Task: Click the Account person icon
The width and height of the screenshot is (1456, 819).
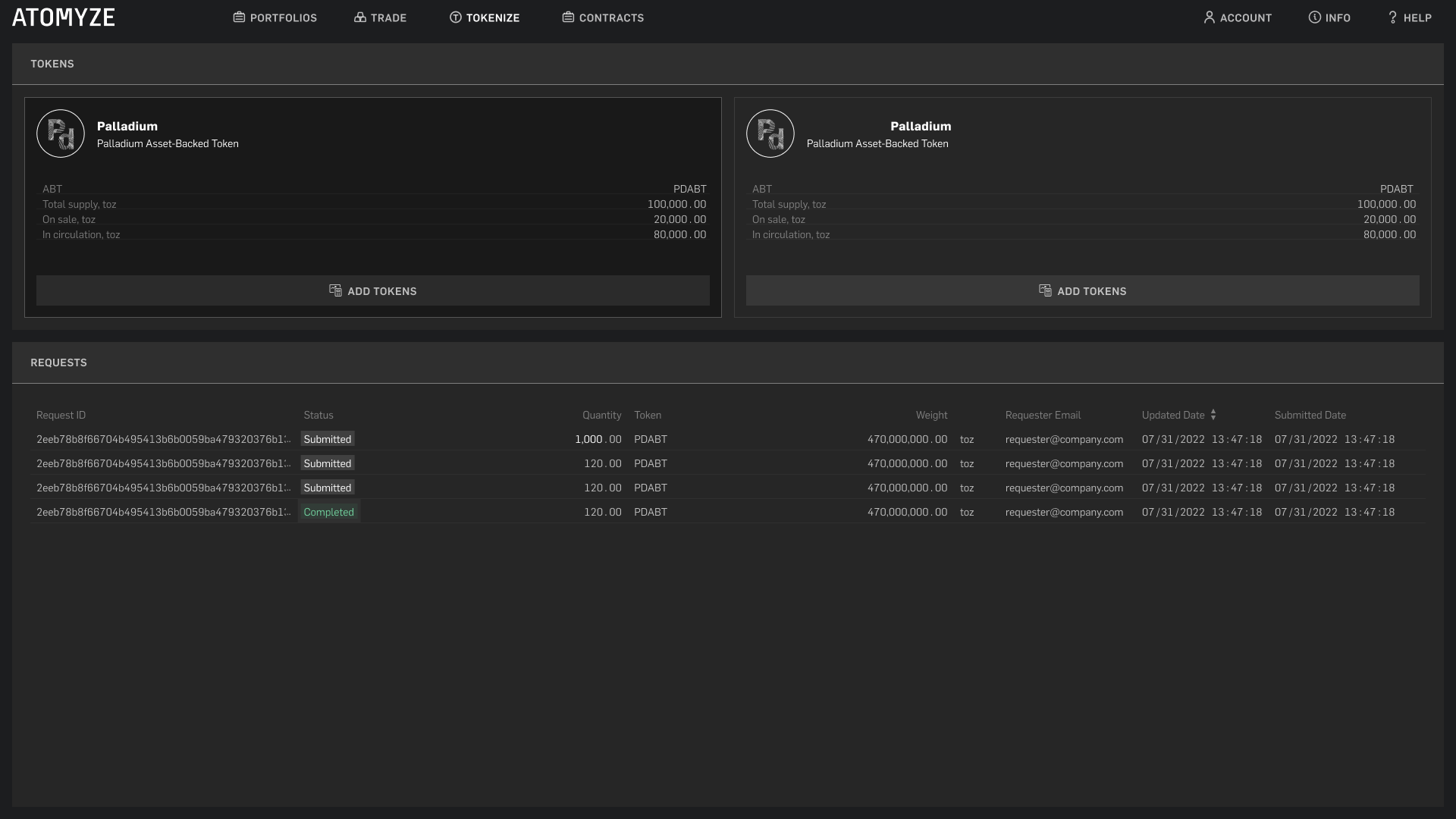Action: pos(1210,17)
